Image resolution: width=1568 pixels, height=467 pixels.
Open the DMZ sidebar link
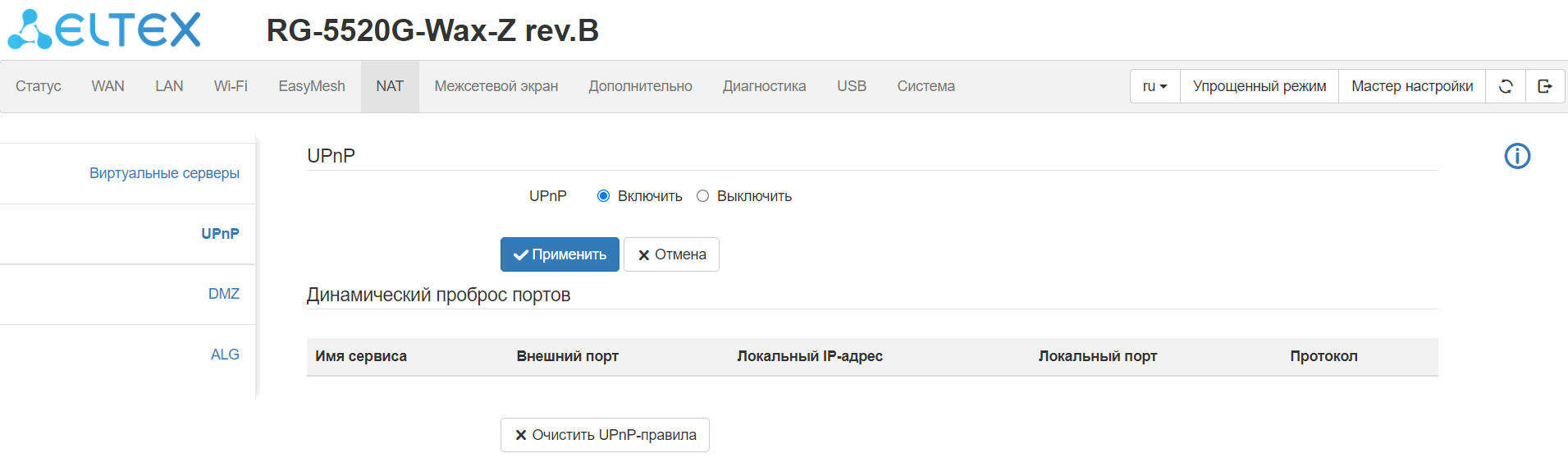(223, 294)
